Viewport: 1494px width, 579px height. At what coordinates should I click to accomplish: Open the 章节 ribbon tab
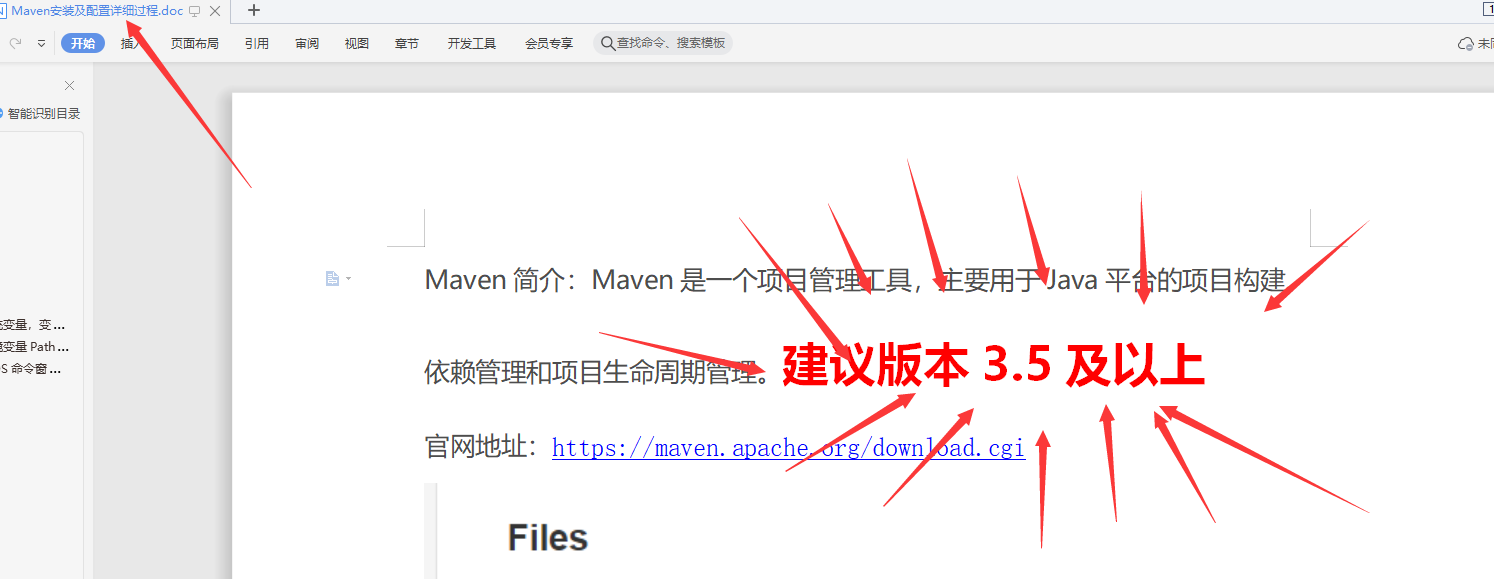(x=407, y=43)
